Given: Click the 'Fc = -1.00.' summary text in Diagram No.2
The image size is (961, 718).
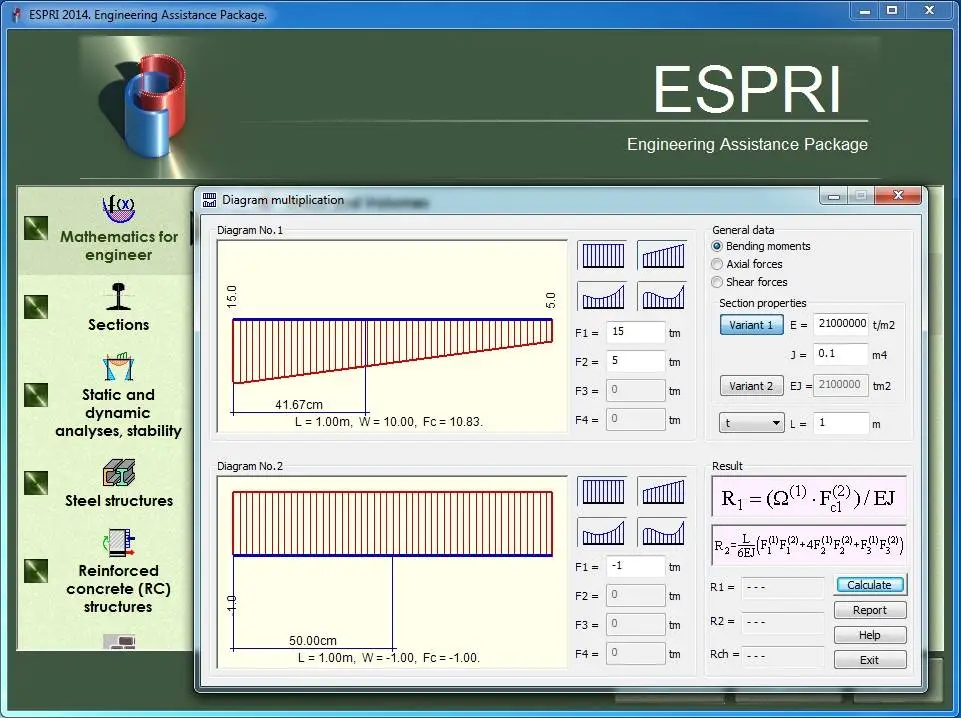Looking at the screenshot, I should [451, 657].
